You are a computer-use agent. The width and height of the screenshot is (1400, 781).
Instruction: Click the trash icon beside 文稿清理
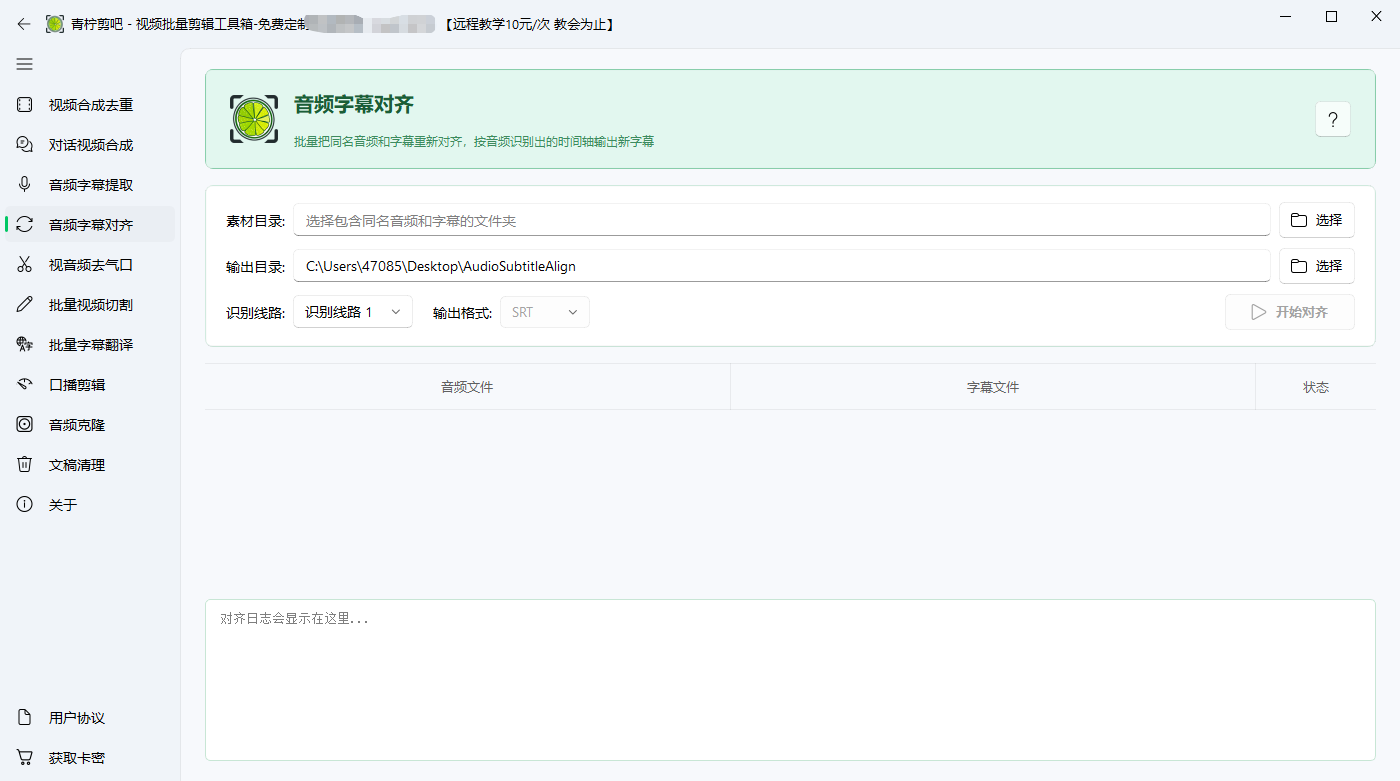coord(25,465)
